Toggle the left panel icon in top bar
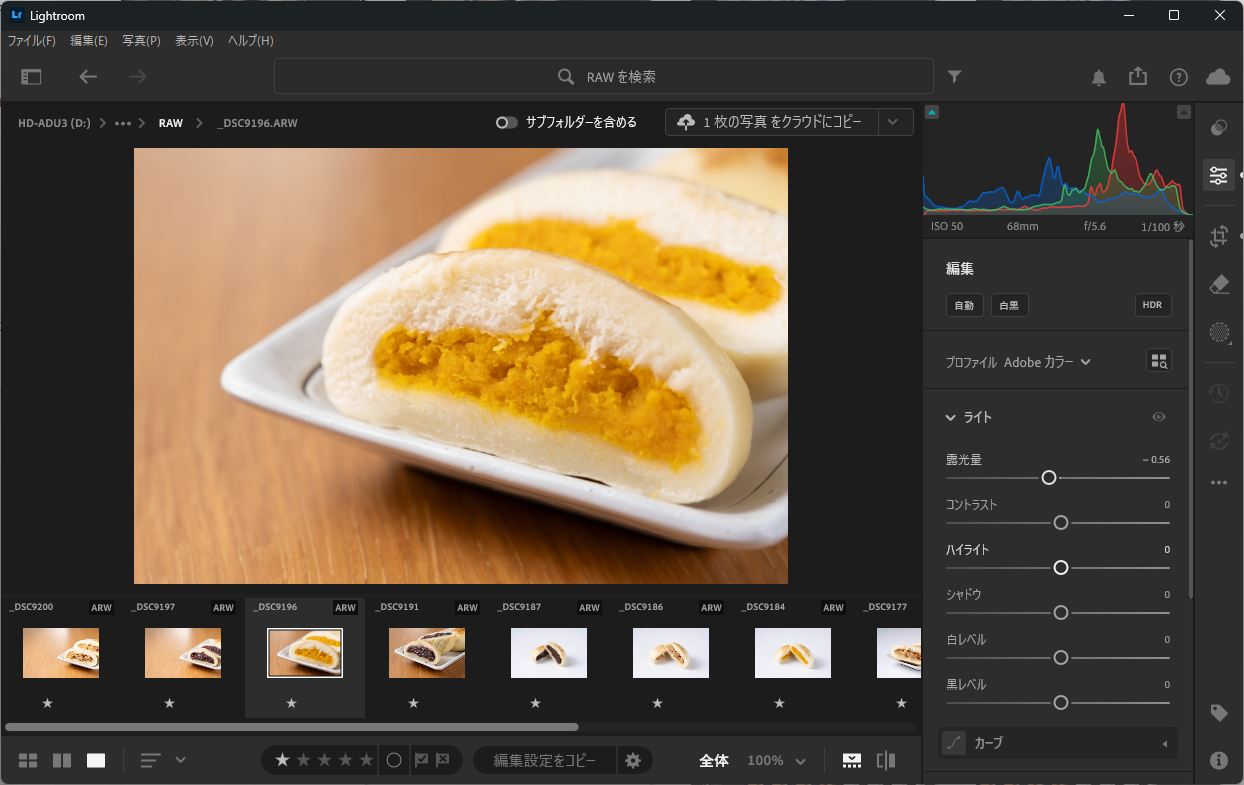Viewport: 1244px width, 785px height. tap(31, 77)
